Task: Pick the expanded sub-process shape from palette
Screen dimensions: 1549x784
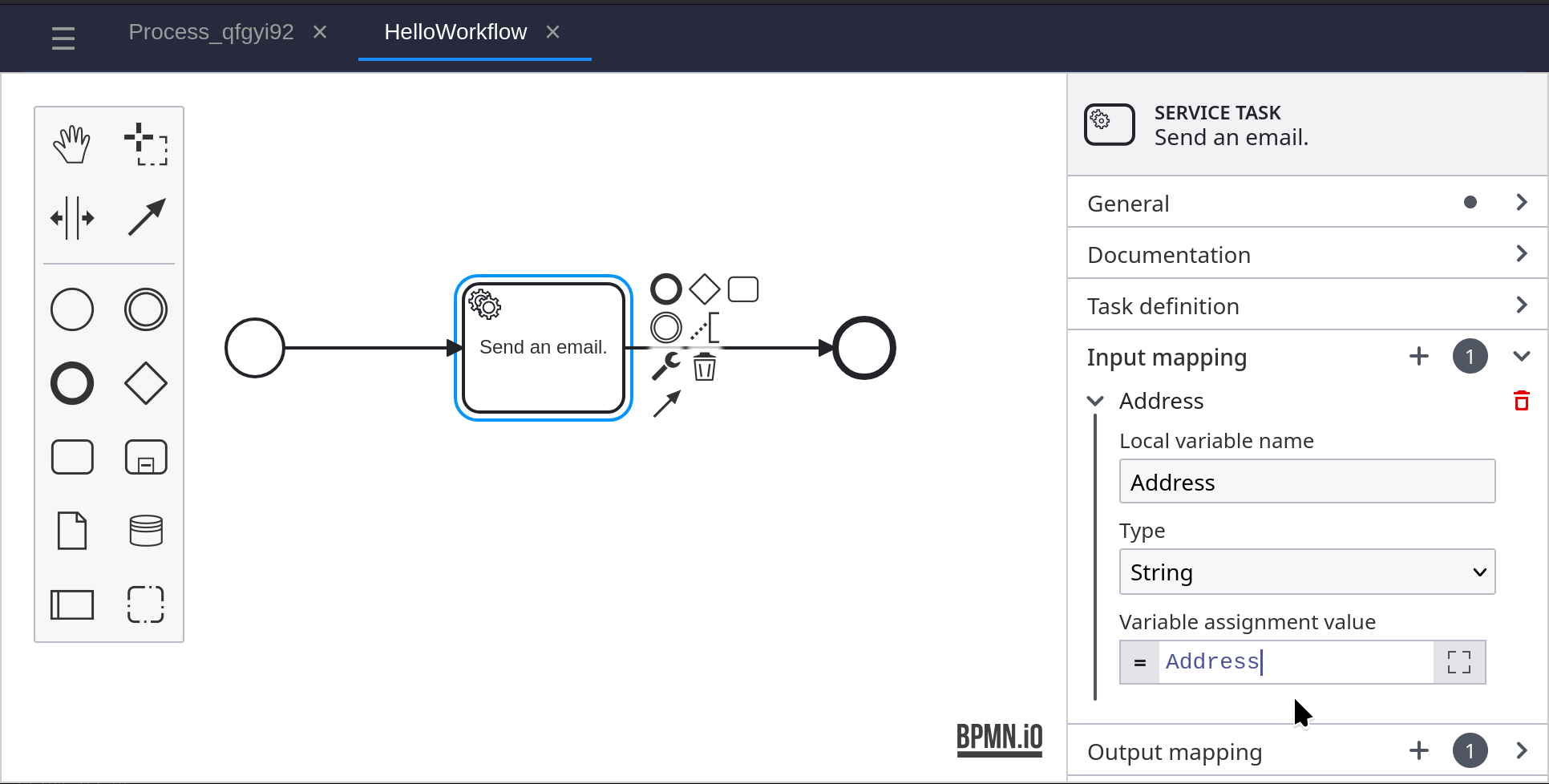Action: pos(146,457)
